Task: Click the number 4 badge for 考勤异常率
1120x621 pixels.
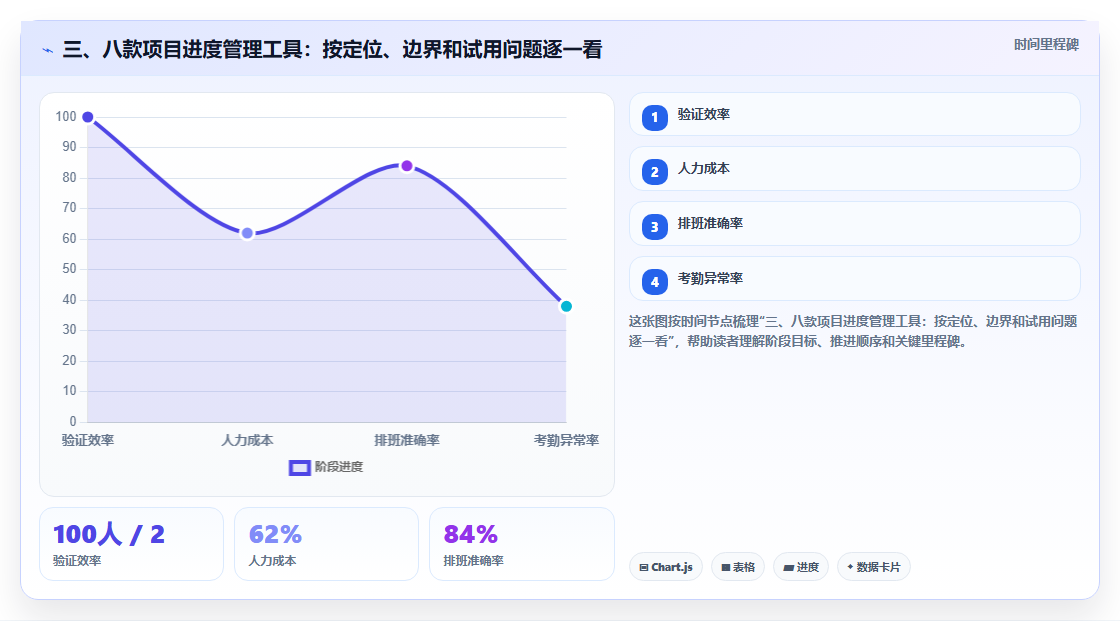Action: pyautogui.click(x=654, y=282)
